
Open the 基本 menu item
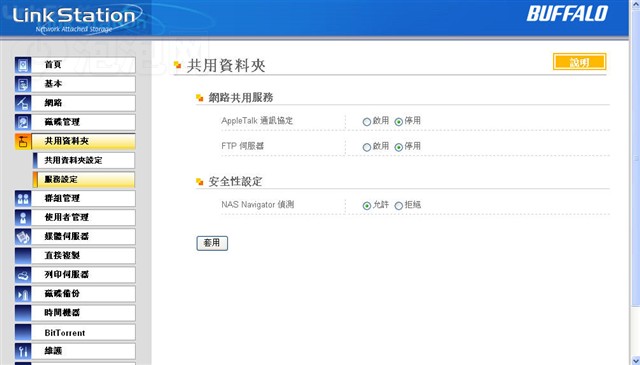coord(83,84)
